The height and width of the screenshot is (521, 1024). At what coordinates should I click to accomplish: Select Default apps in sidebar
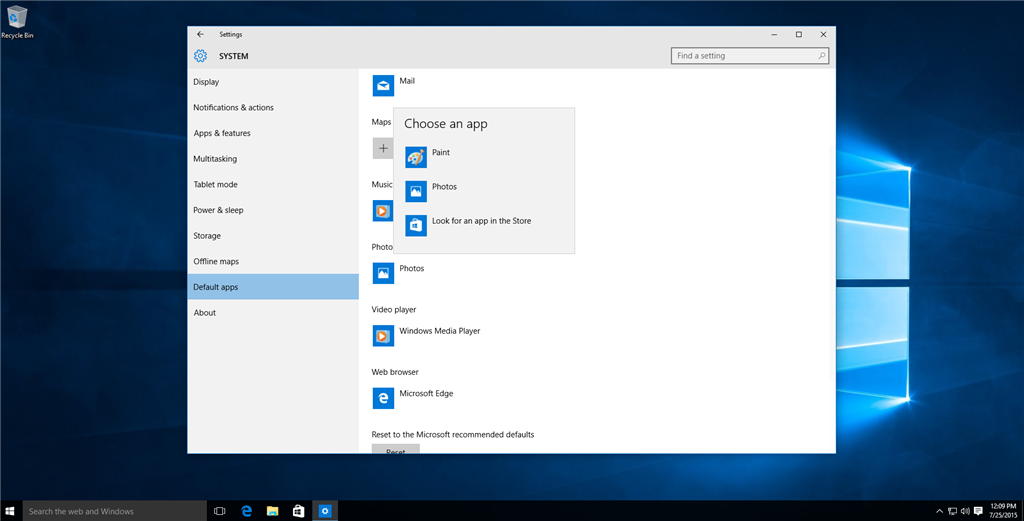pyautogui.click(x=273, y=287)
